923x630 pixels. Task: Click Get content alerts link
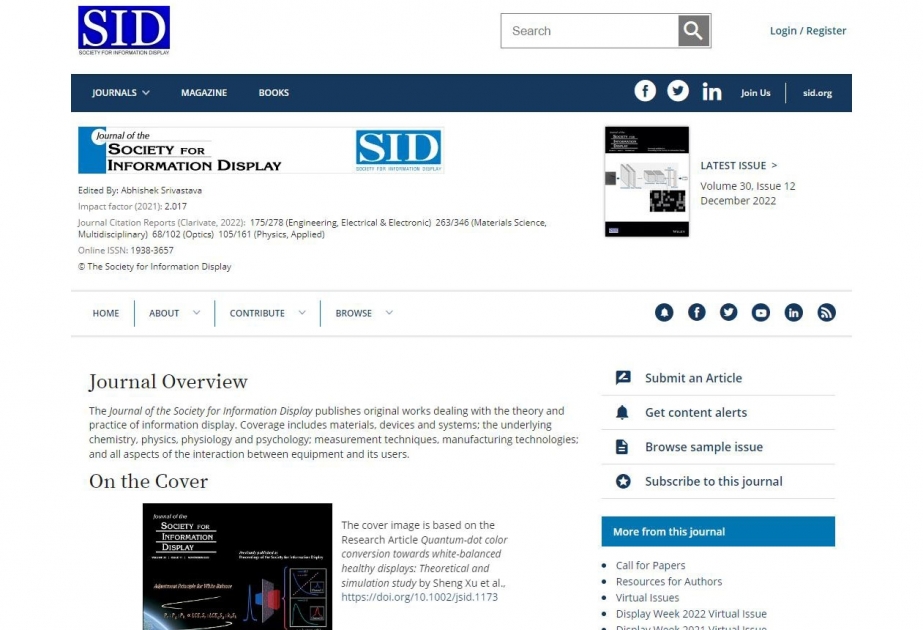point(696,413)
